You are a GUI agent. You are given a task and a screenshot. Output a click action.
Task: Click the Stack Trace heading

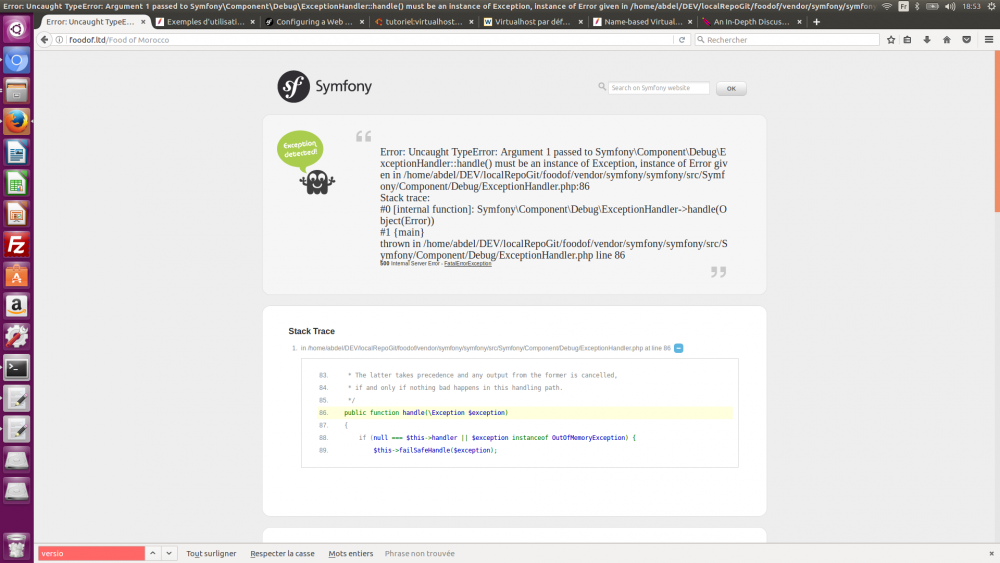(311, 331)
